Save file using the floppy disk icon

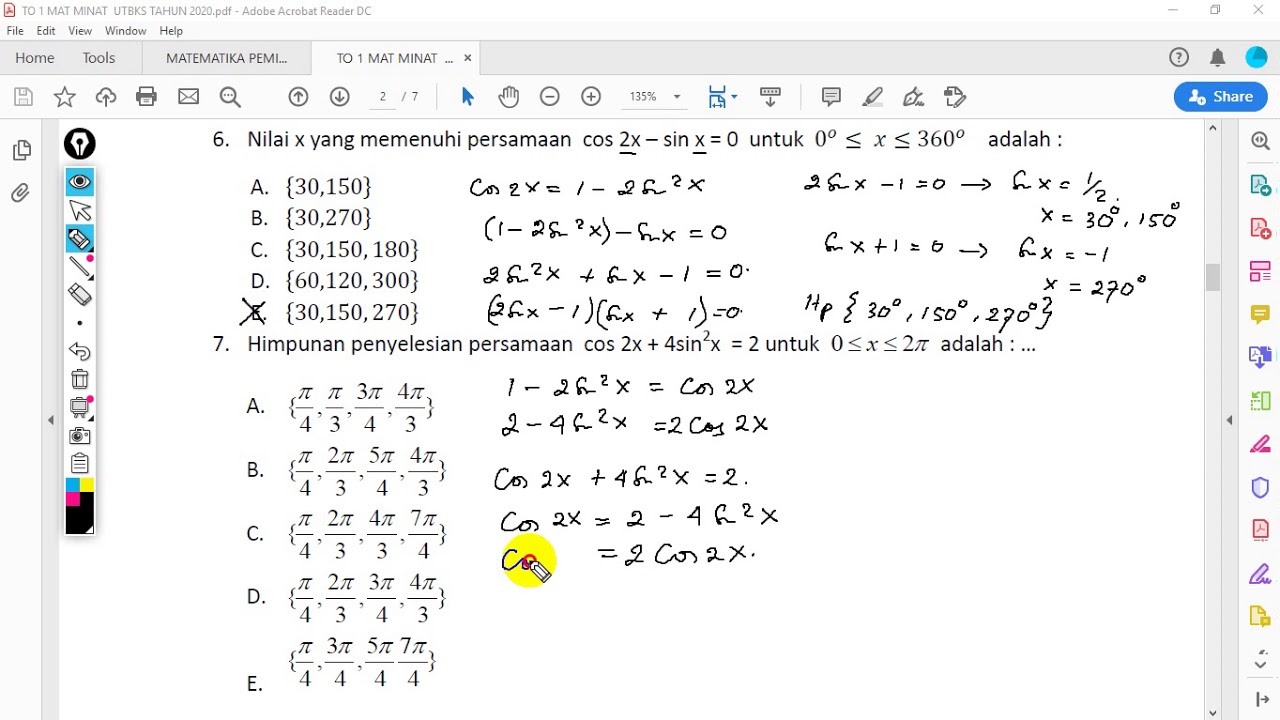tap(23, 97)
